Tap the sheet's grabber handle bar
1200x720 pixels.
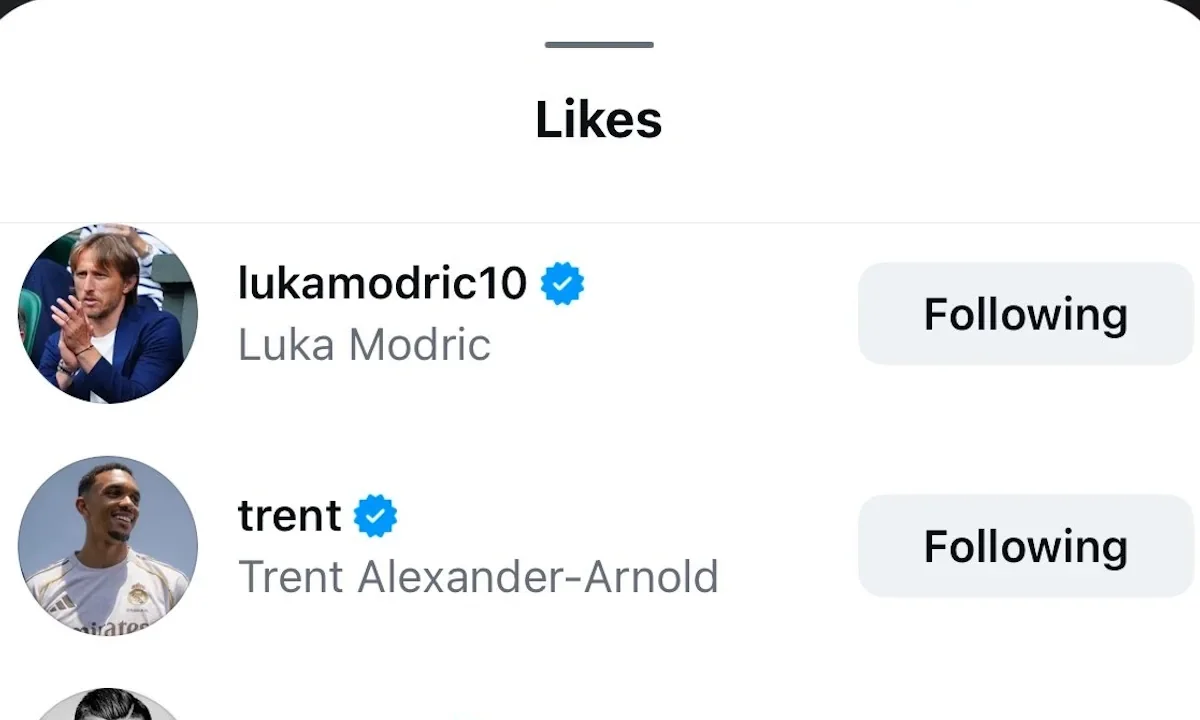[599, 45]
